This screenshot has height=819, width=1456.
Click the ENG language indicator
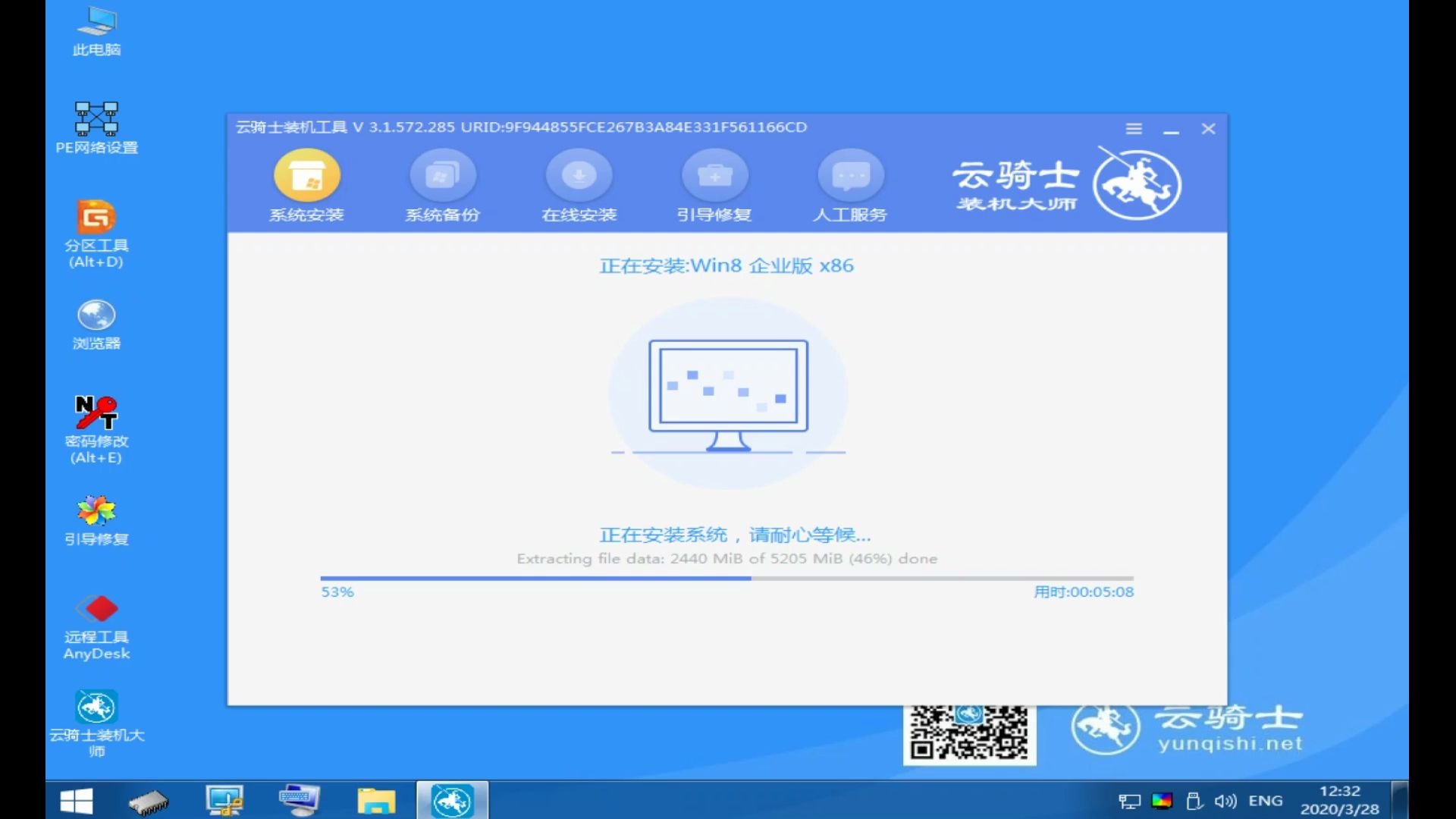(1266, 801)
